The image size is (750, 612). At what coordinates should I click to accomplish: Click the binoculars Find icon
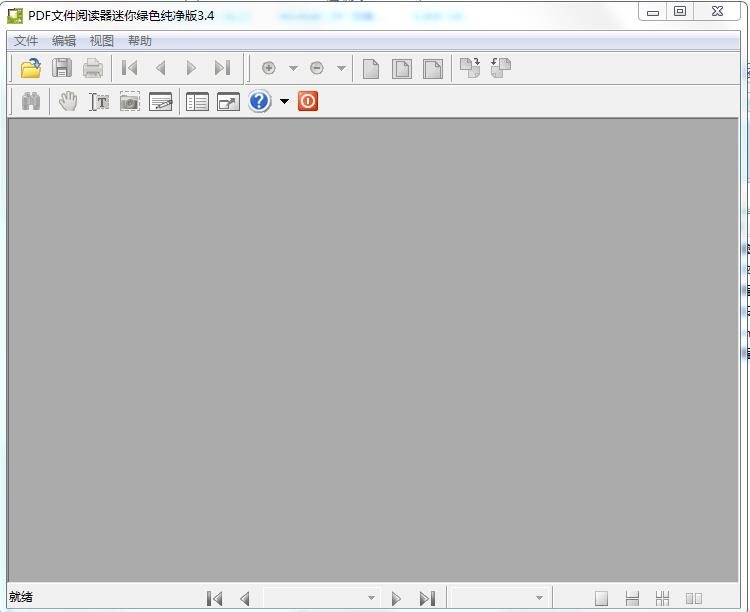click(x=31, y=101)
